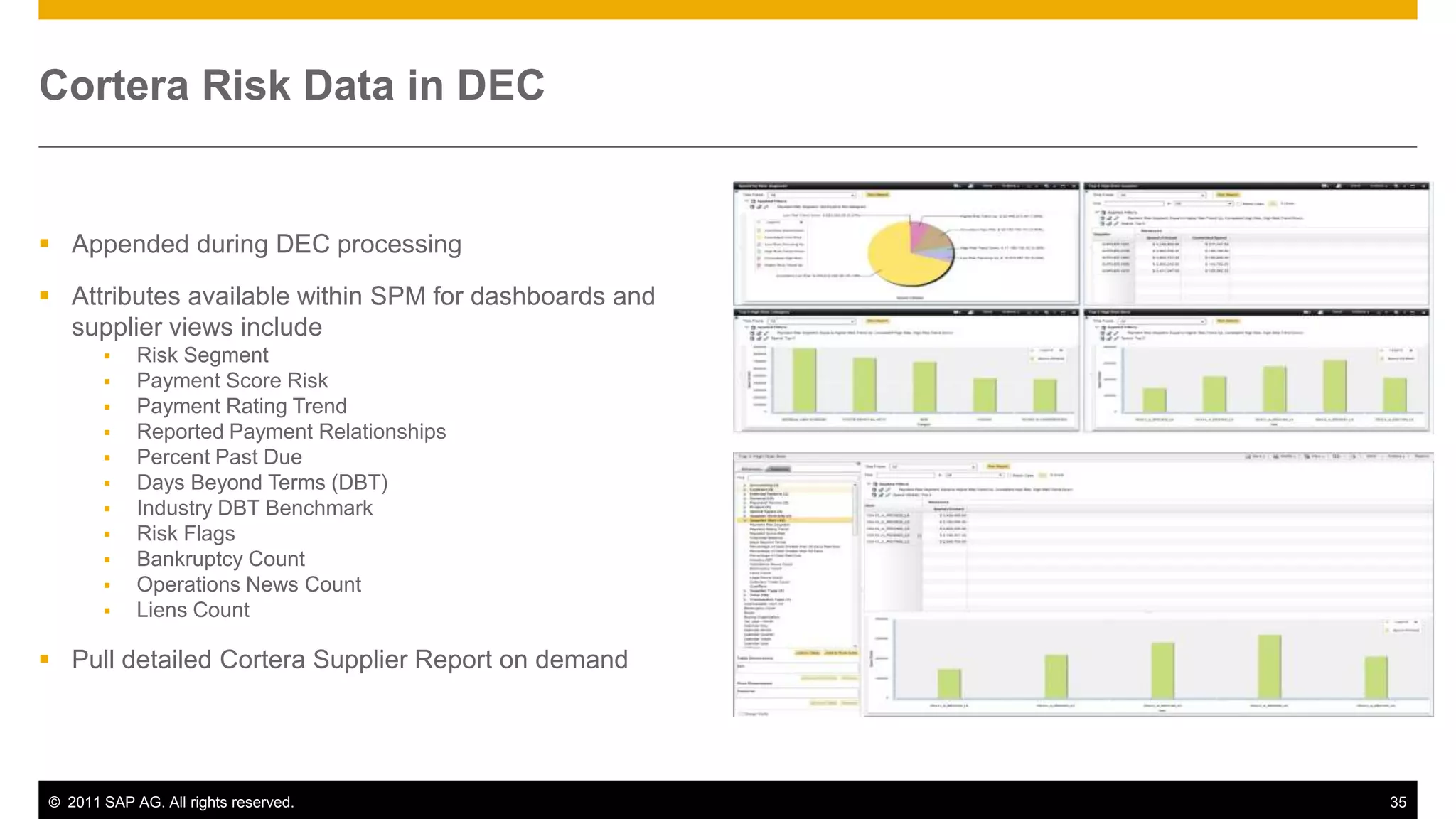
Task: Select Industry DBT Benchmark text
Action: pos(255,508)
